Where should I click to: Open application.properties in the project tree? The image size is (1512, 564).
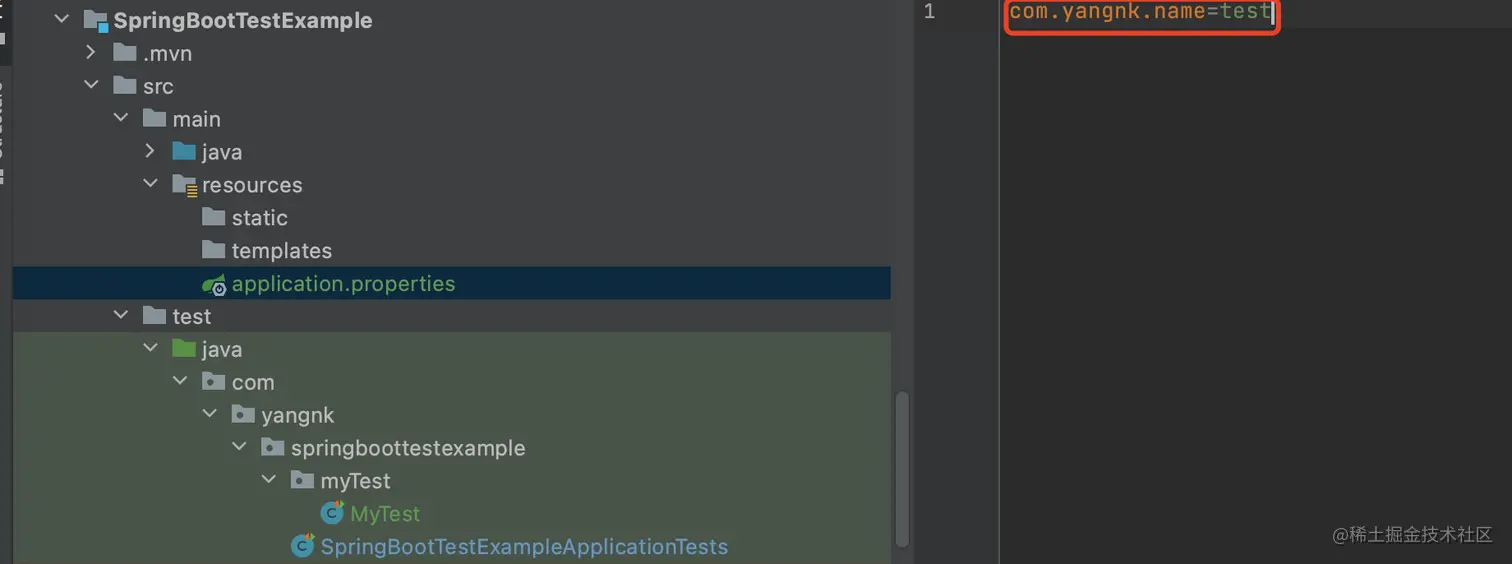pyautogui.click(x=343, y=284)
